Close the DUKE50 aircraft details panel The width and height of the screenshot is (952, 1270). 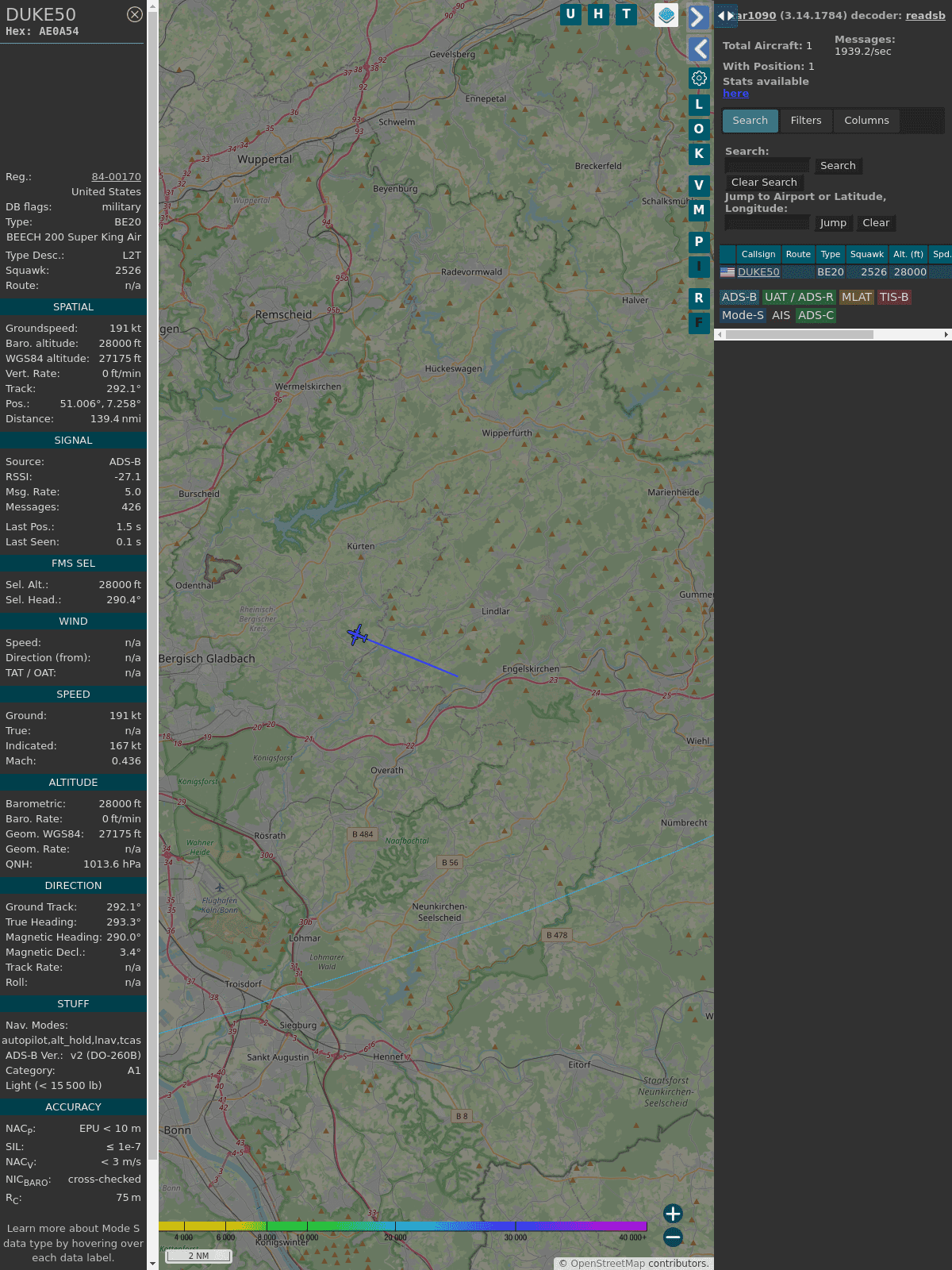tap(135, 14)
